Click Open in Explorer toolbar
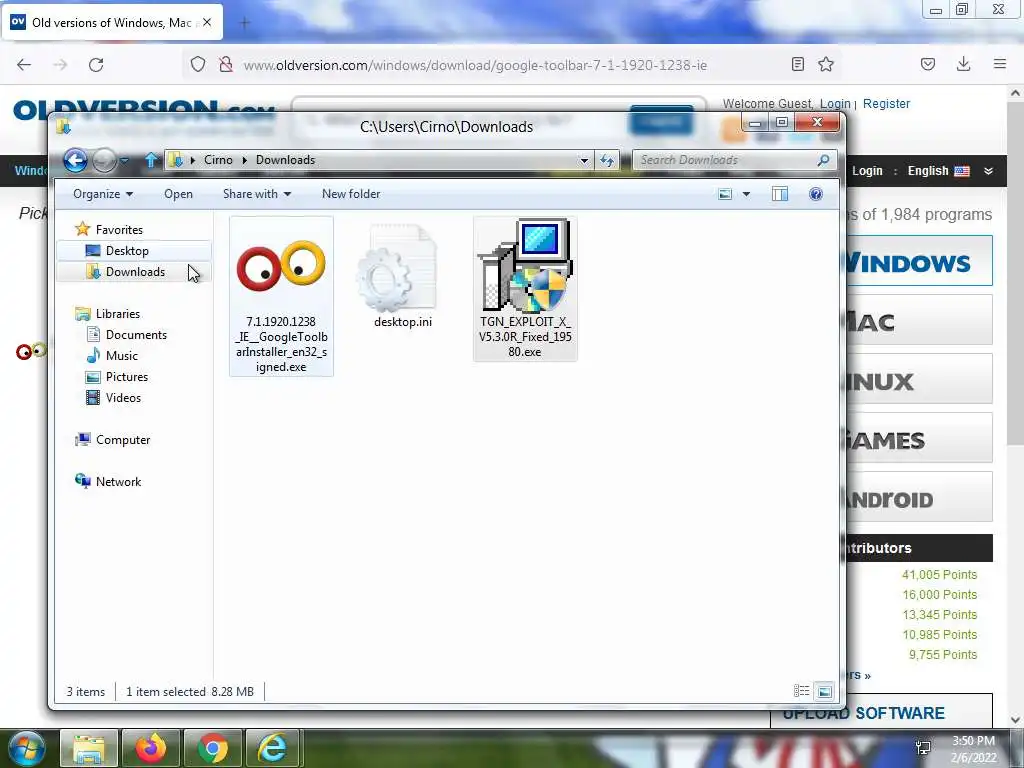This screenshot has height=768, width=1024. click(178, 194)
